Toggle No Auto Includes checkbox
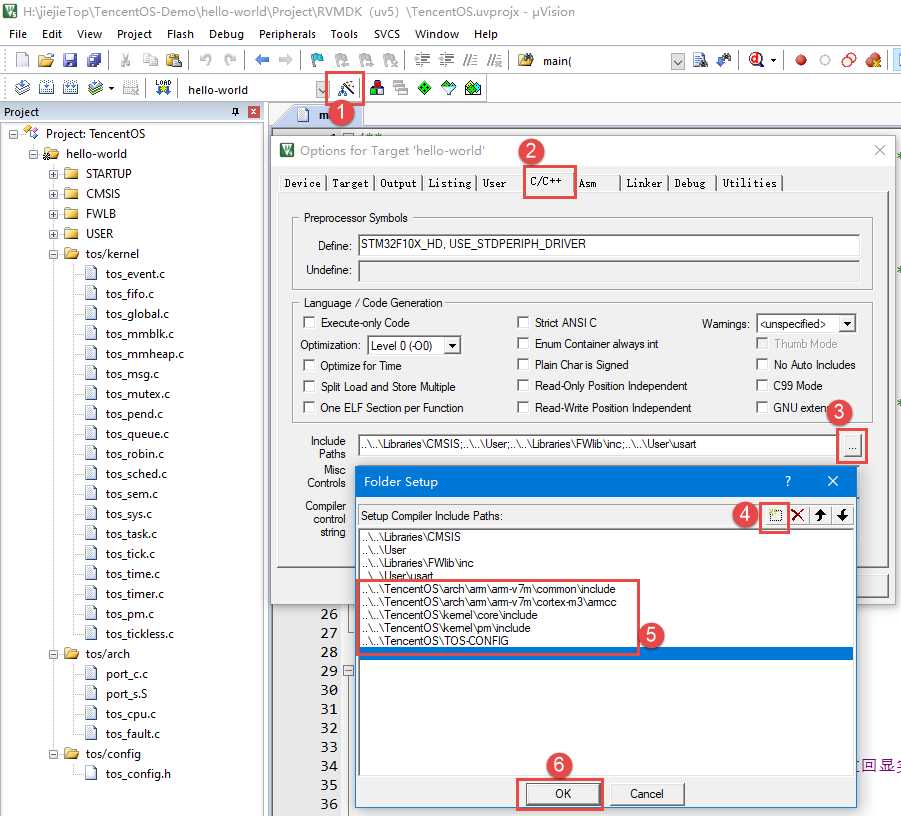 tap(762, 365)
